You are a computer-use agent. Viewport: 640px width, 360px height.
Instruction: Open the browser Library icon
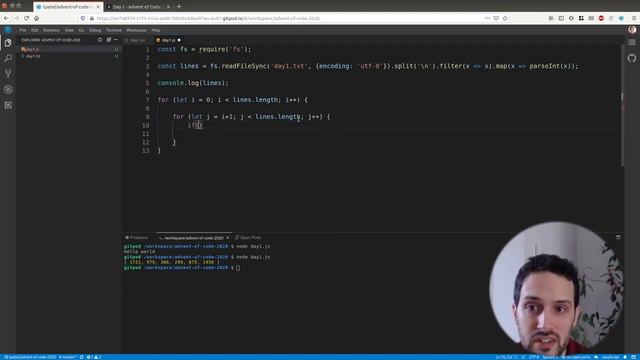[x=551, y=18]
